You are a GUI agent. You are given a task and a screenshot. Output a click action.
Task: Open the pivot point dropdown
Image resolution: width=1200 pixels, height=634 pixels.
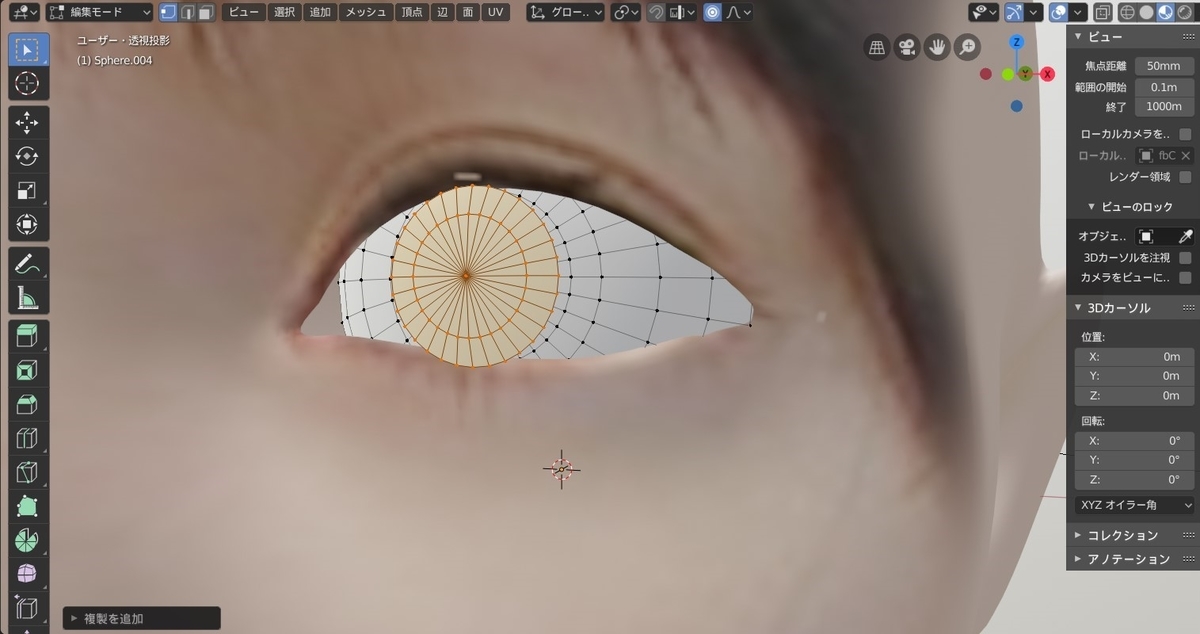coord(626,13)
